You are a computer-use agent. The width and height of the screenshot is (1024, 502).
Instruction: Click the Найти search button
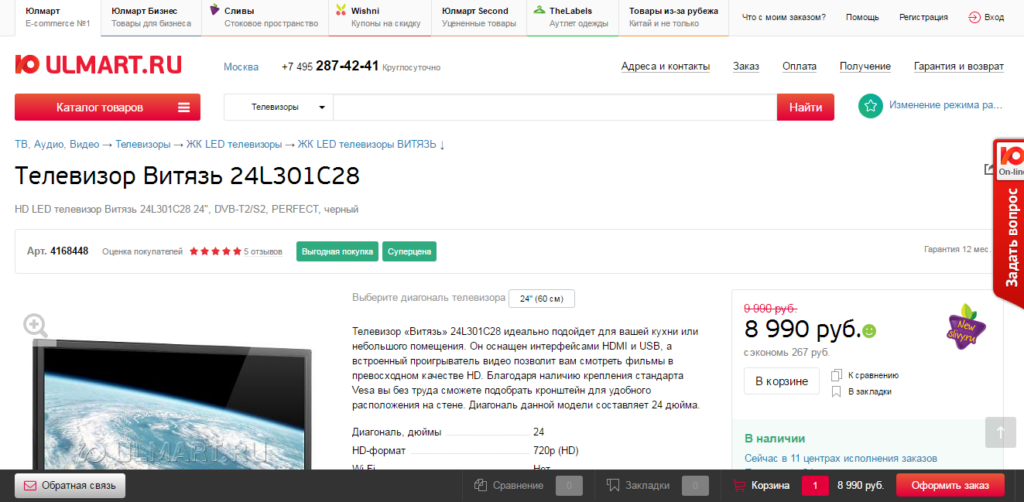(805, 107)
